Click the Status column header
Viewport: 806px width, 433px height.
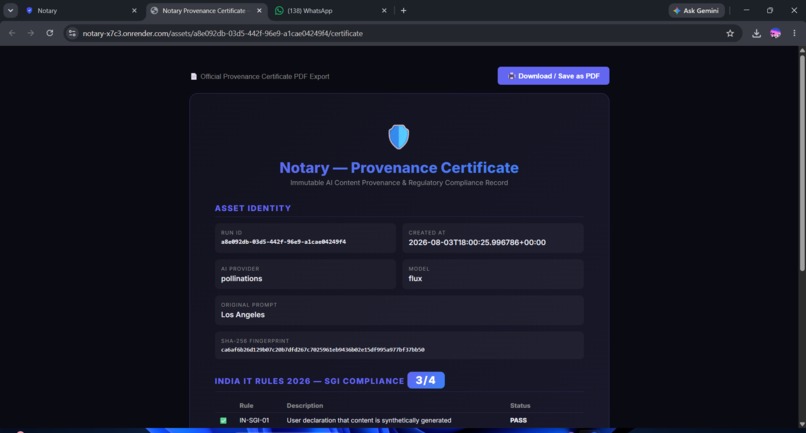point(520,405)
